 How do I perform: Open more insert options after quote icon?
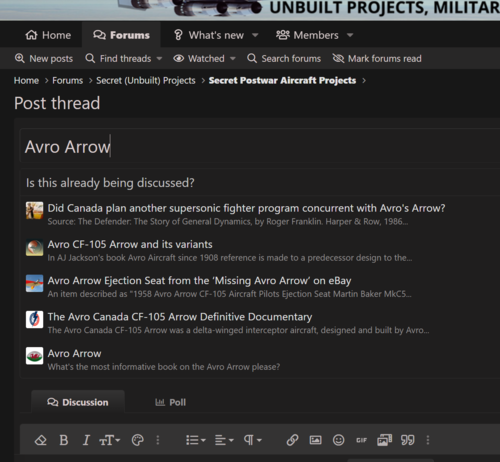click(x=428, y=440)
